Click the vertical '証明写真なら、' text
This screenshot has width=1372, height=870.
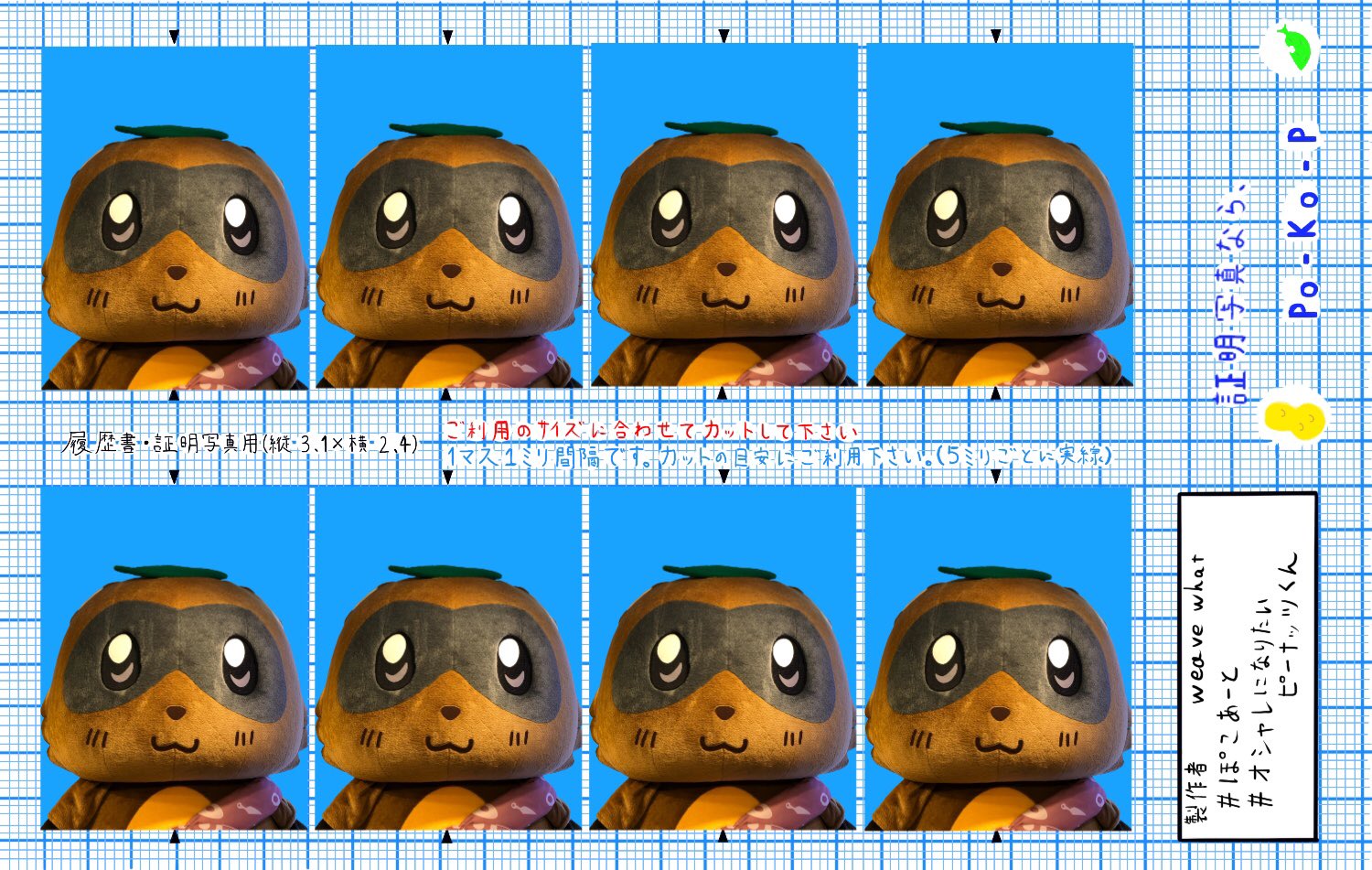(1230, 293)
